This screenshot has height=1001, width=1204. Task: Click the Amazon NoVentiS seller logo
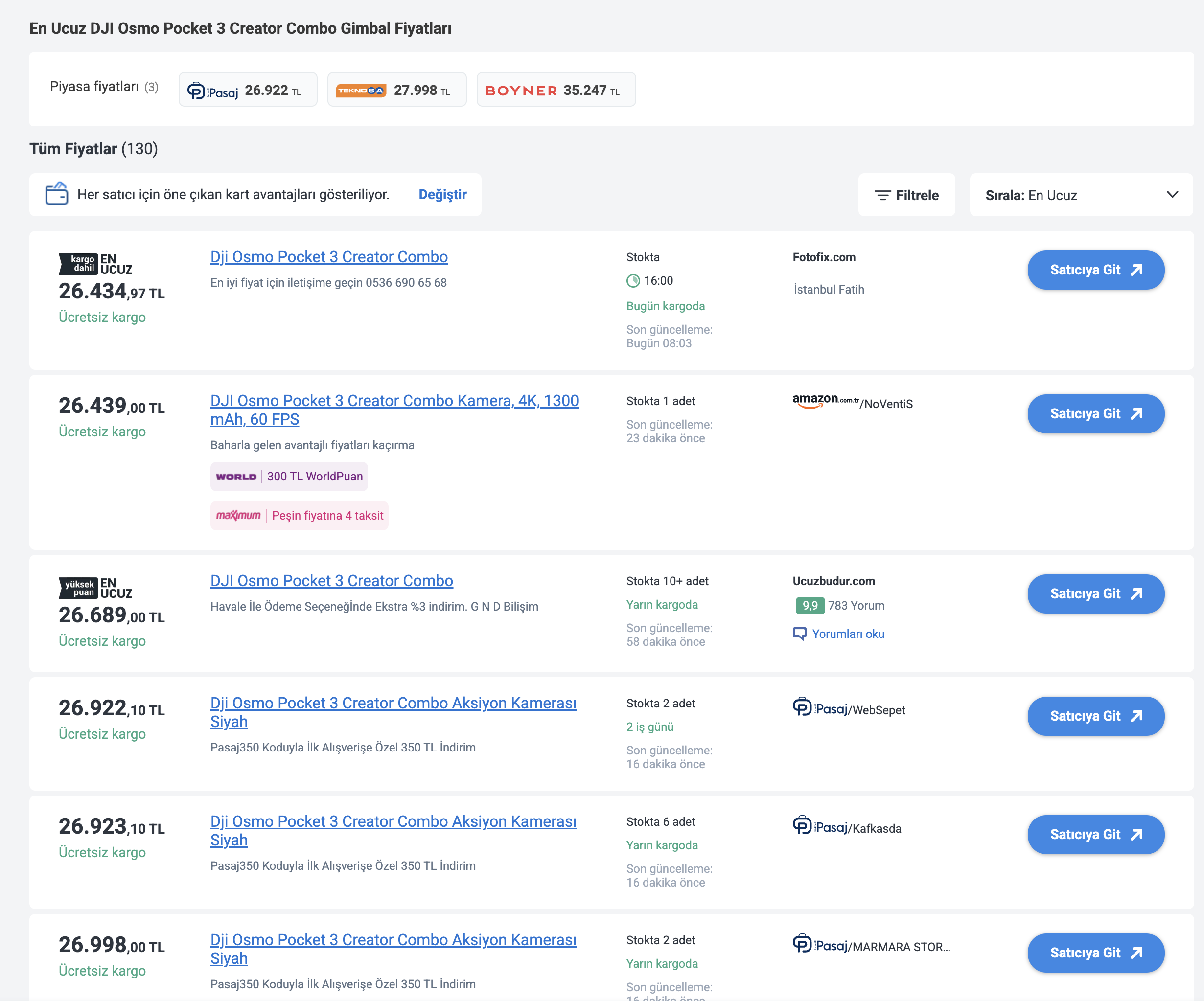tap(853, 402)
